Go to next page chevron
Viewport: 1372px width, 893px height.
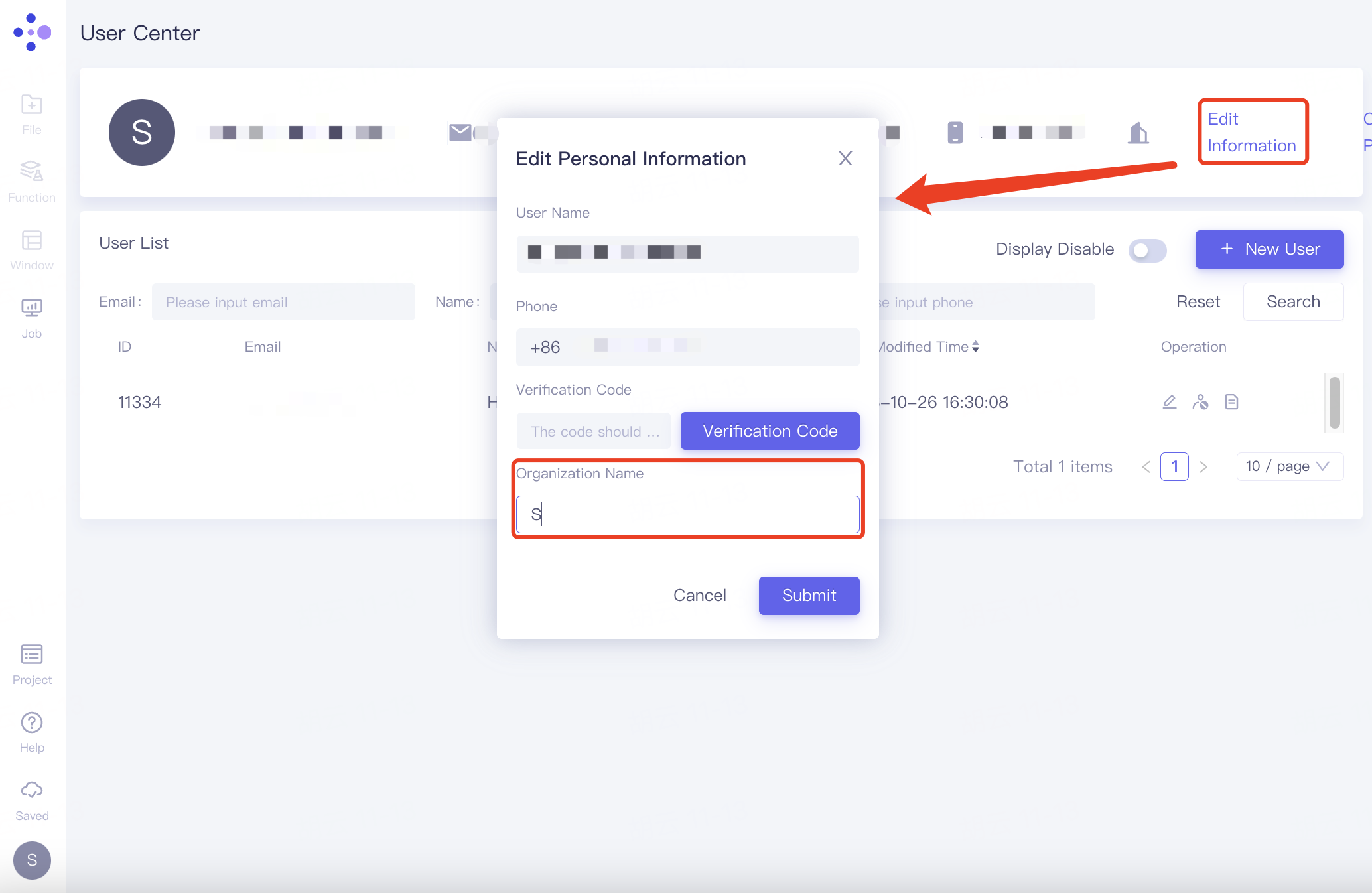[x=1203, y=466]
